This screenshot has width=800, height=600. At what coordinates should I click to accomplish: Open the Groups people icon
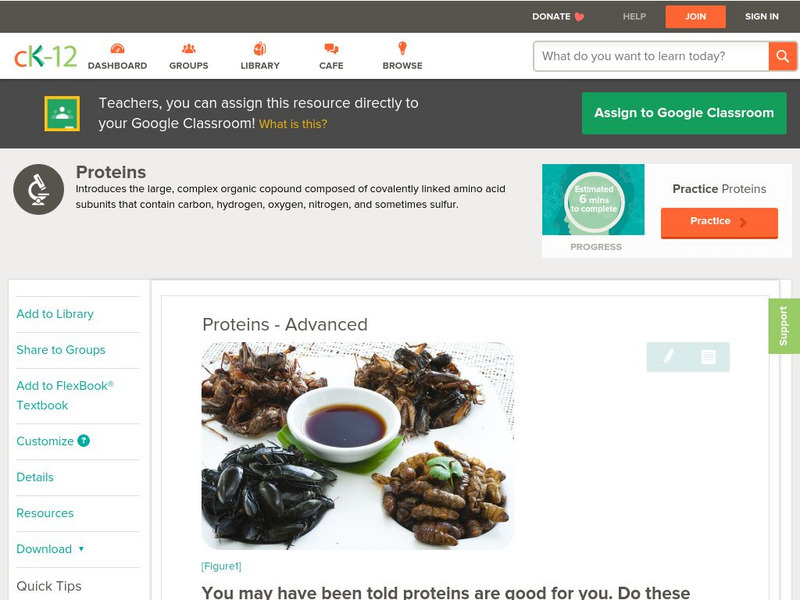tap(189, 48)
